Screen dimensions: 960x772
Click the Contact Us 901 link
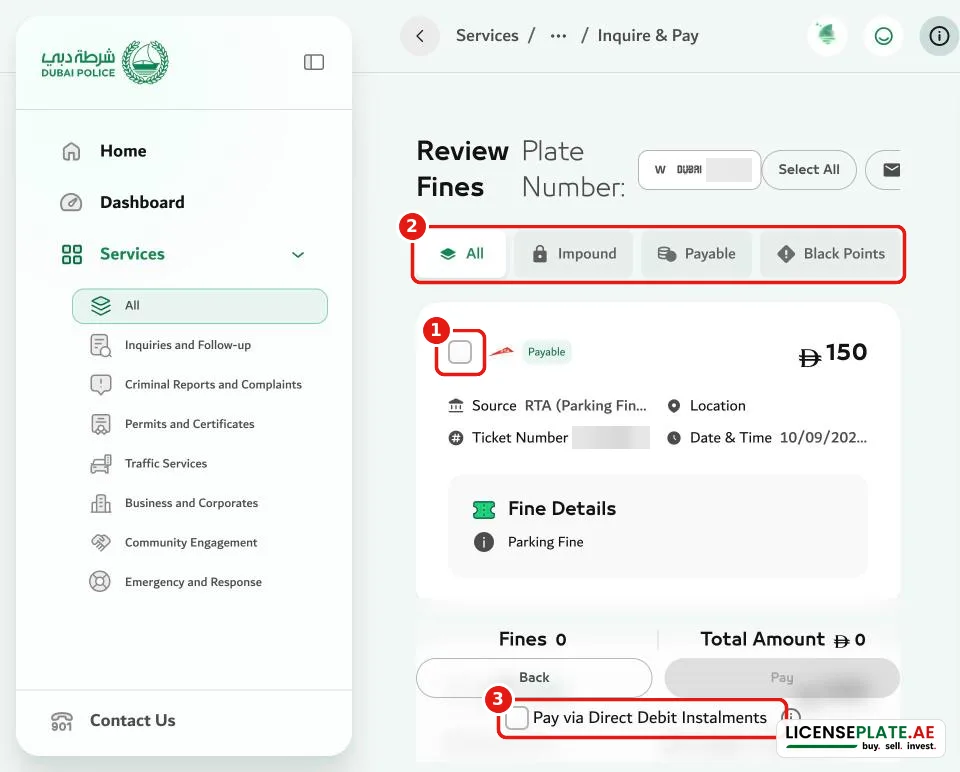pos(113,721)
